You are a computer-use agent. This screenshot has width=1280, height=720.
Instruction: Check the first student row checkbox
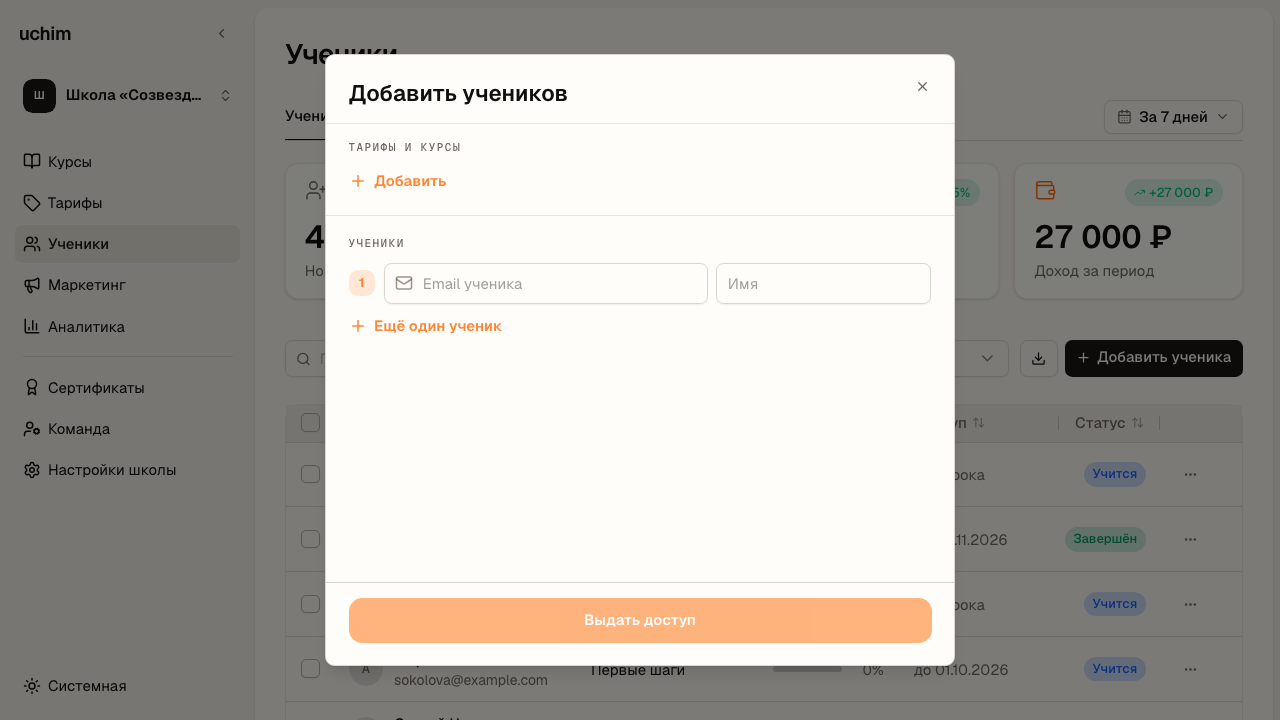(x=310, y=474)
